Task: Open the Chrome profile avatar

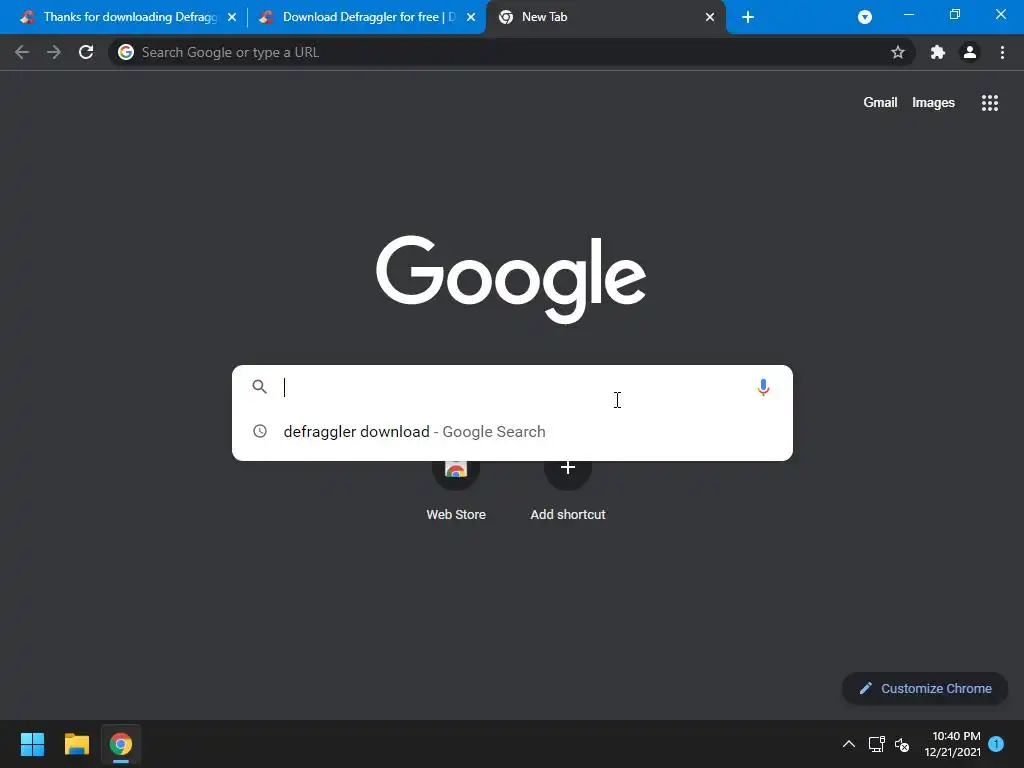Action: coord(970,52)
